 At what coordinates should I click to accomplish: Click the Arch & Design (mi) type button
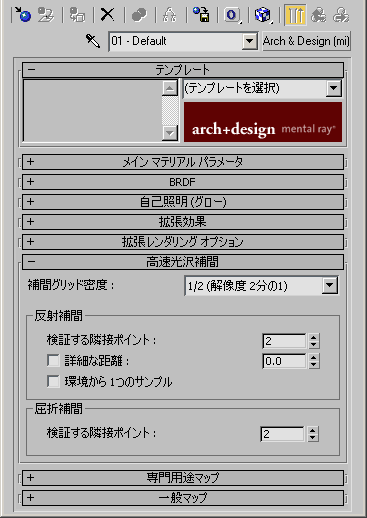pos(306,41)
